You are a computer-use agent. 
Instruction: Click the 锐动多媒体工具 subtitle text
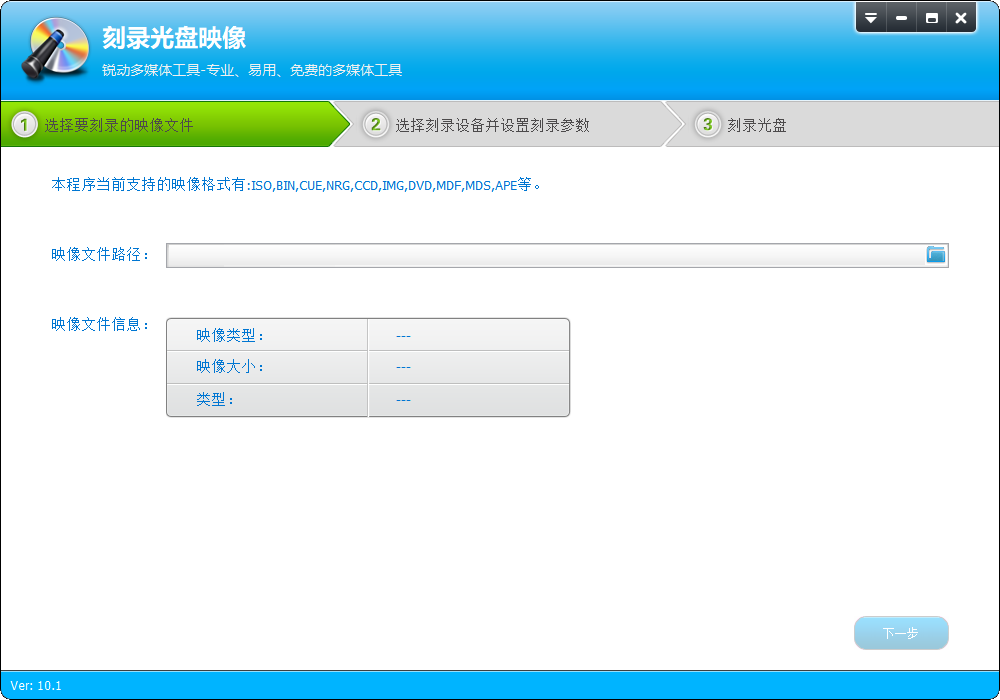coord(252,70)
